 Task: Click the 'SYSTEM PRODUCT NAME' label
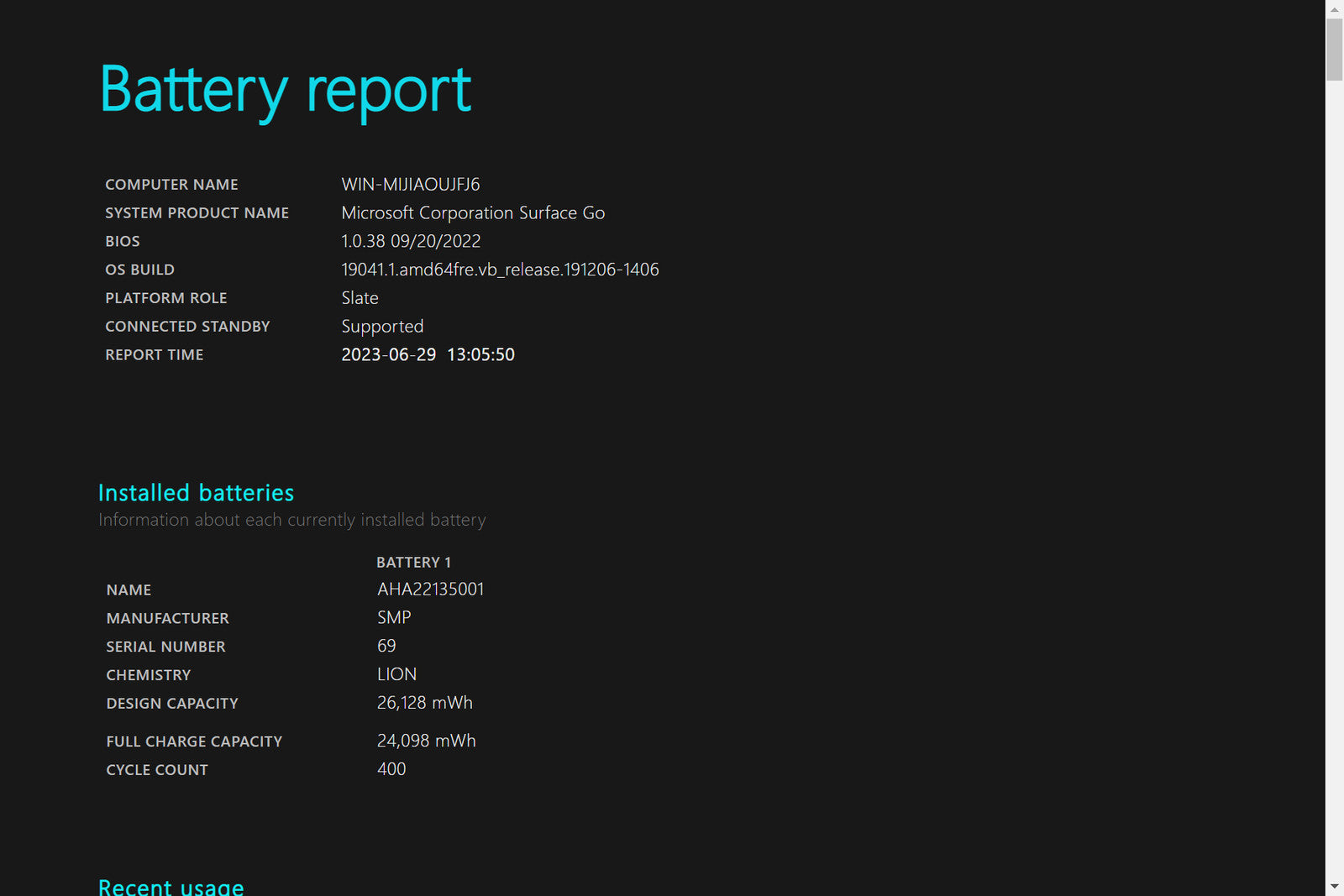pyautogui.click(x=197, y=213)
